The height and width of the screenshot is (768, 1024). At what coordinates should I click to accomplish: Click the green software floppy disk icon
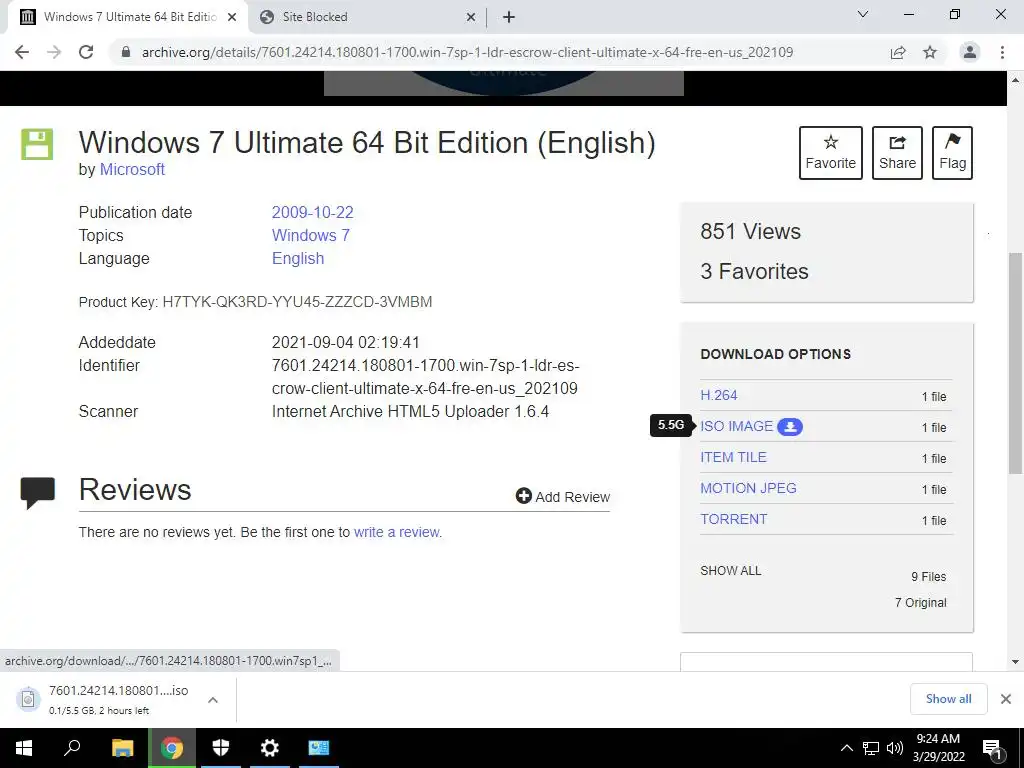(37, 144)
